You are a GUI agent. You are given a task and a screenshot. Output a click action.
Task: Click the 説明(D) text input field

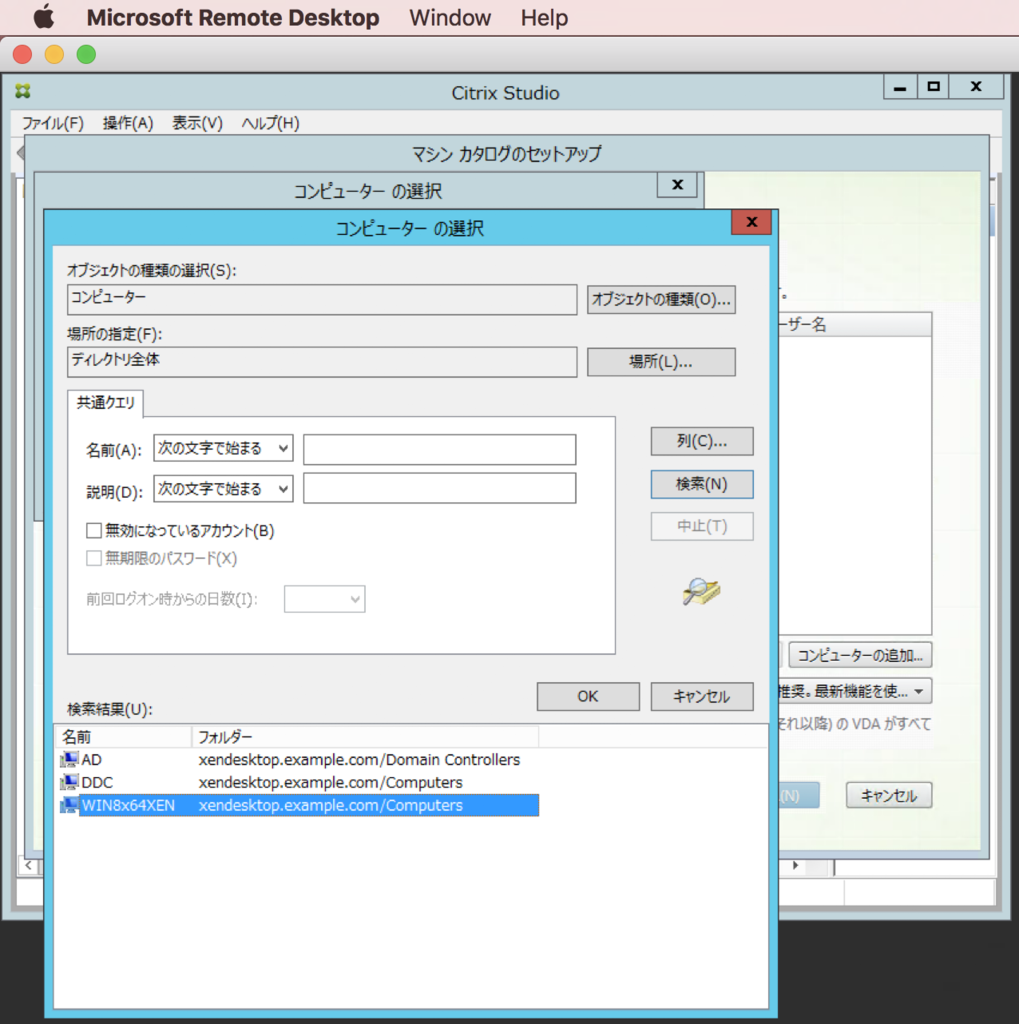440,489
